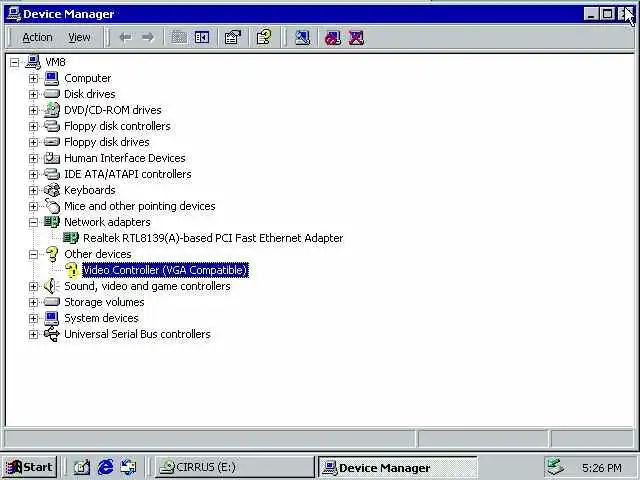Click the Network adapters card icon
Screen dimensions: 640x480
click(52, 222)
